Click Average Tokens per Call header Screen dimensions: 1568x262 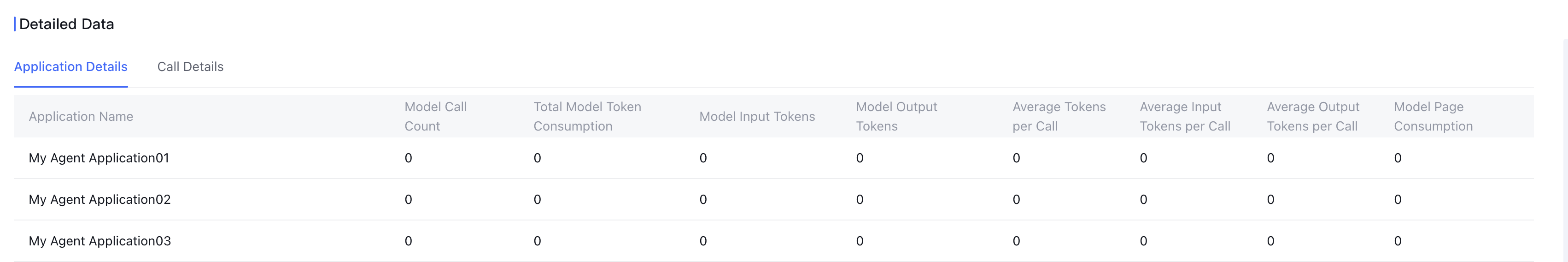tap(1059, 116)
